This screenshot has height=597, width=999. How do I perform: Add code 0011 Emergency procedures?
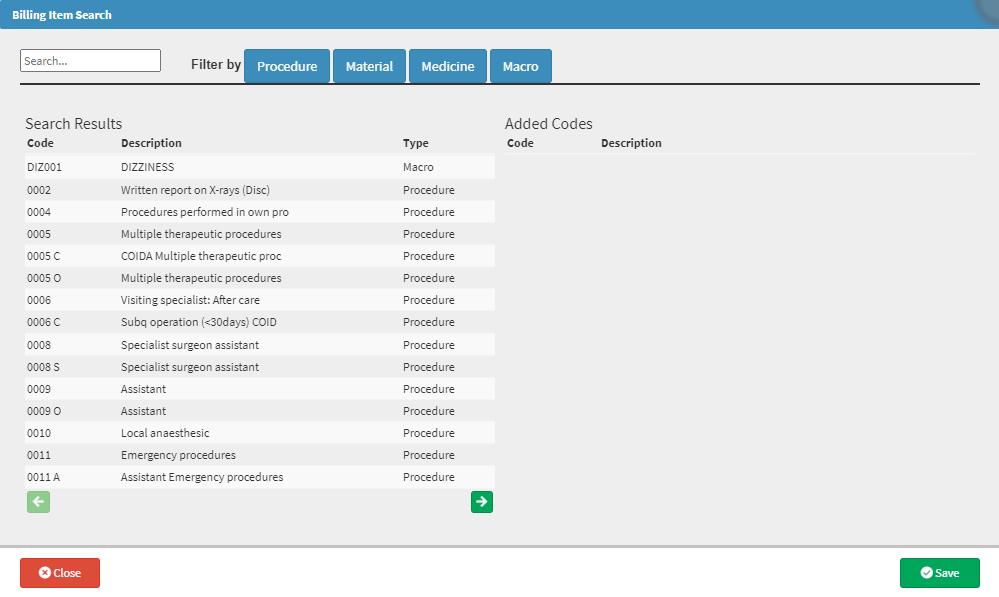[178, 455]
